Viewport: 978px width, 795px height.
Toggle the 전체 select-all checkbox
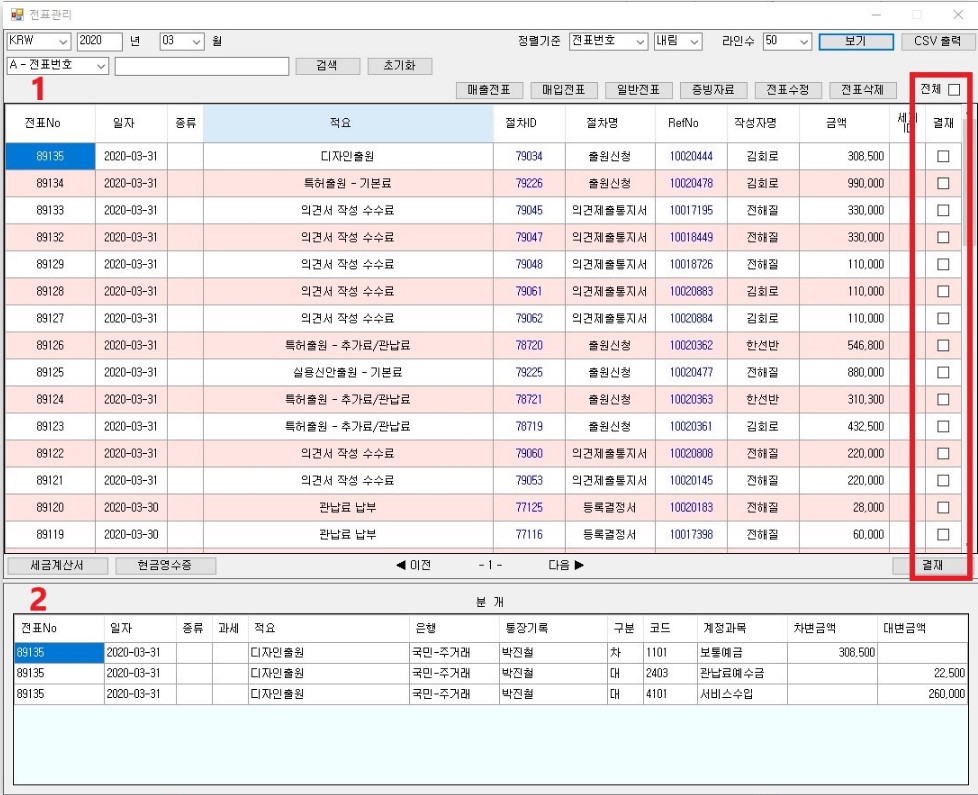point(954,90)
